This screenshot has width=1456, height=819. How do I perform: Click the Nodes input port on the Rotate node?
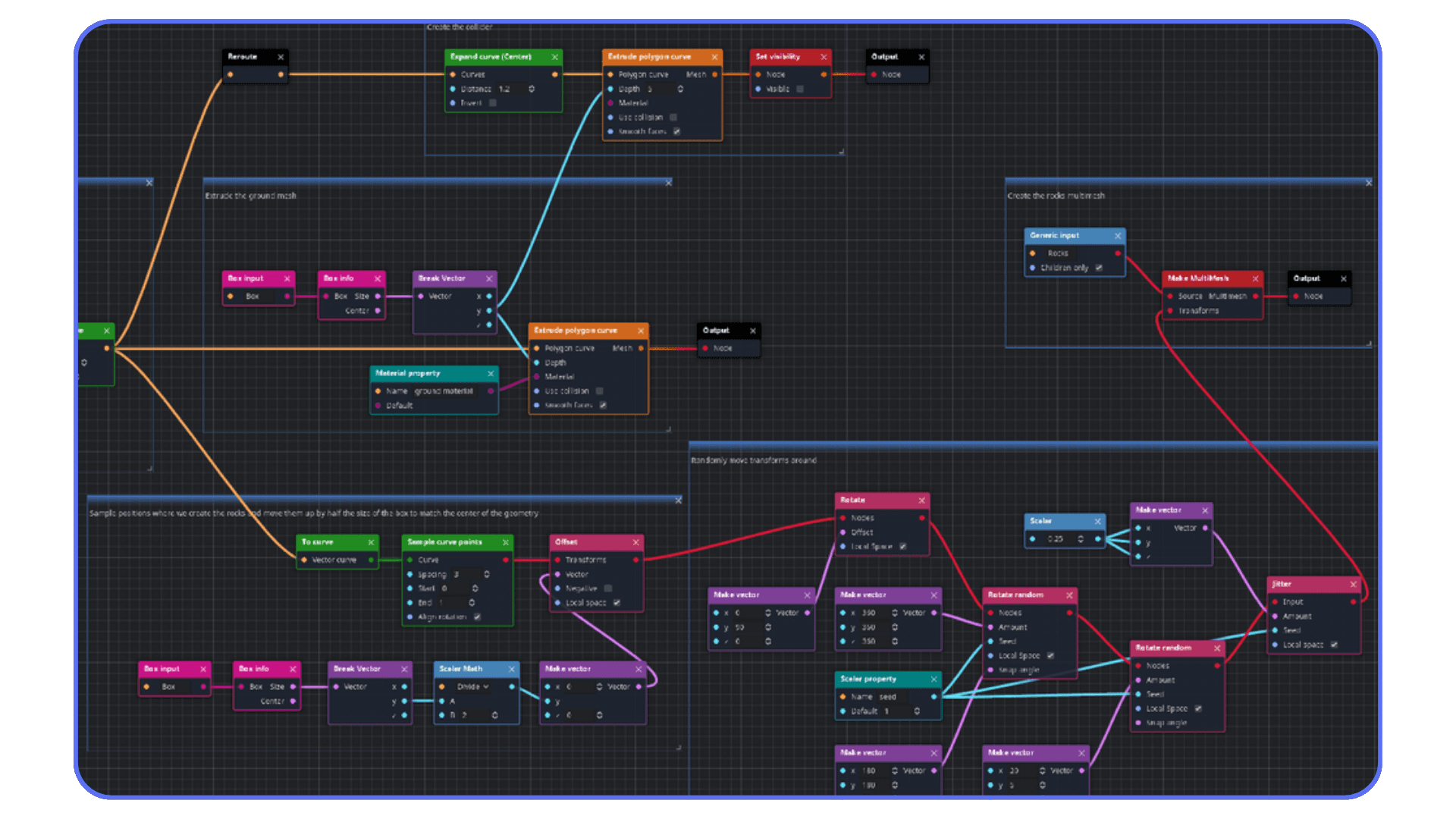click(843, 517)
